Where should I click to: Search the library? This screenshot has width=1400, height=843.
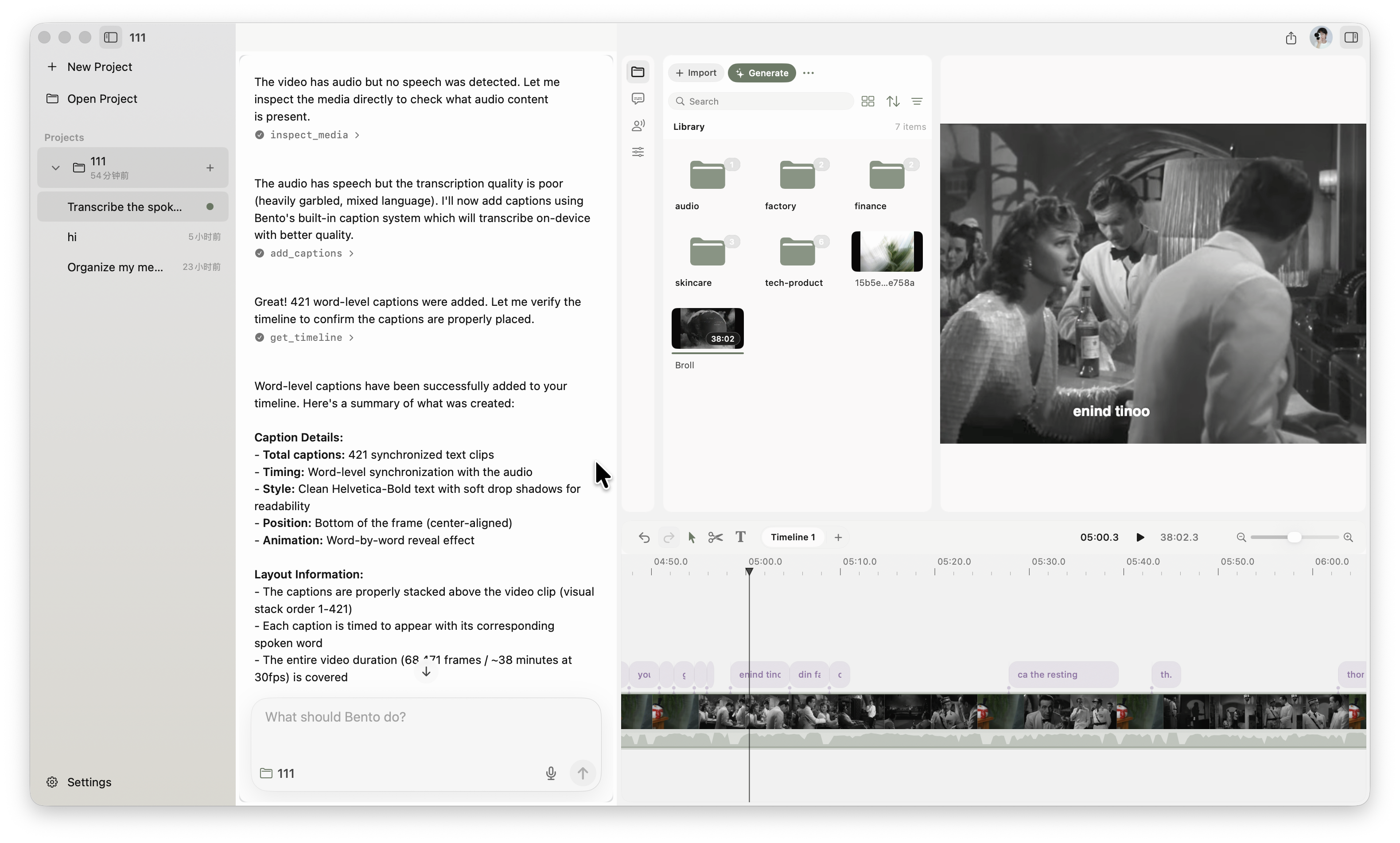coord(761,101)
